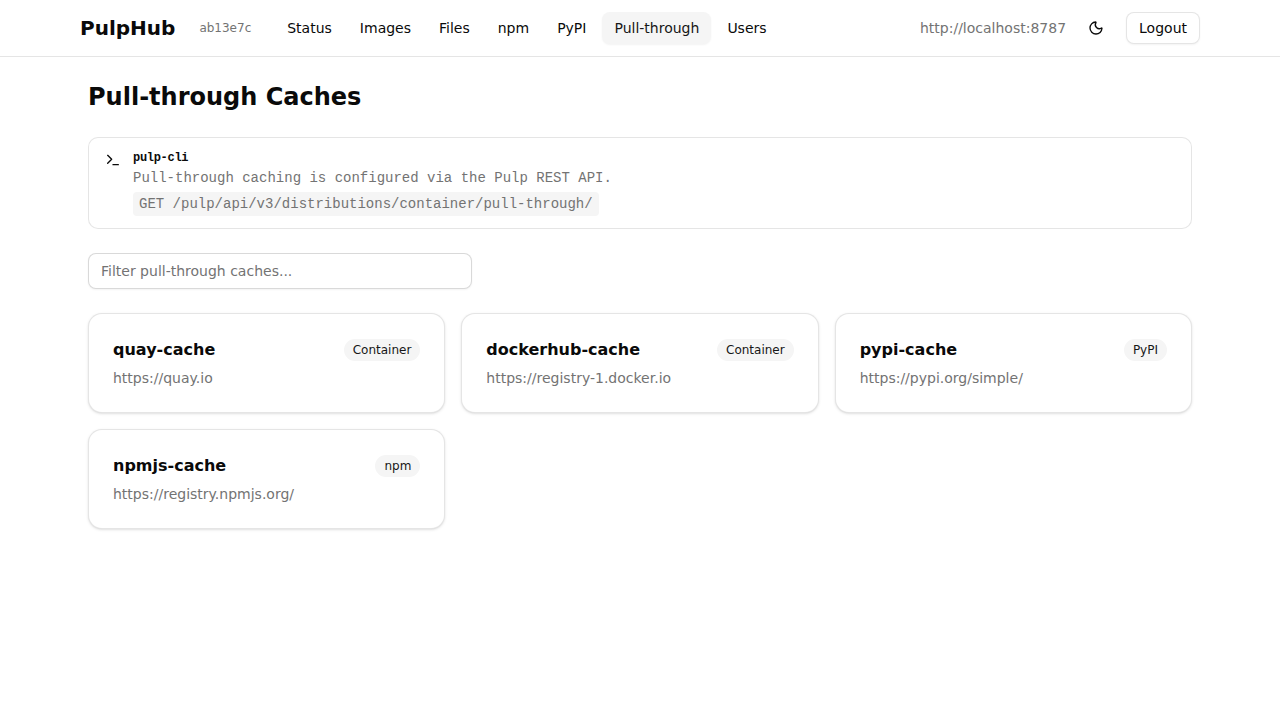Click the PyPI badge on pypi-cache card
Image resolution: width=1280 pixels, height=720 pixels.
tap(1145, 349)
